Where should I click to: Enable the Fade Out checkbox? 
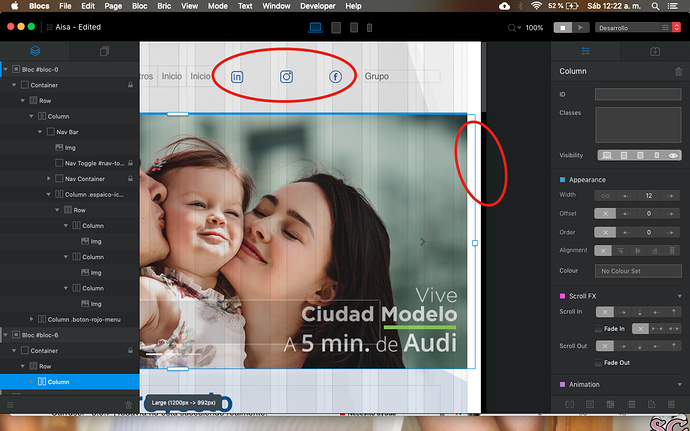point(598,362)
